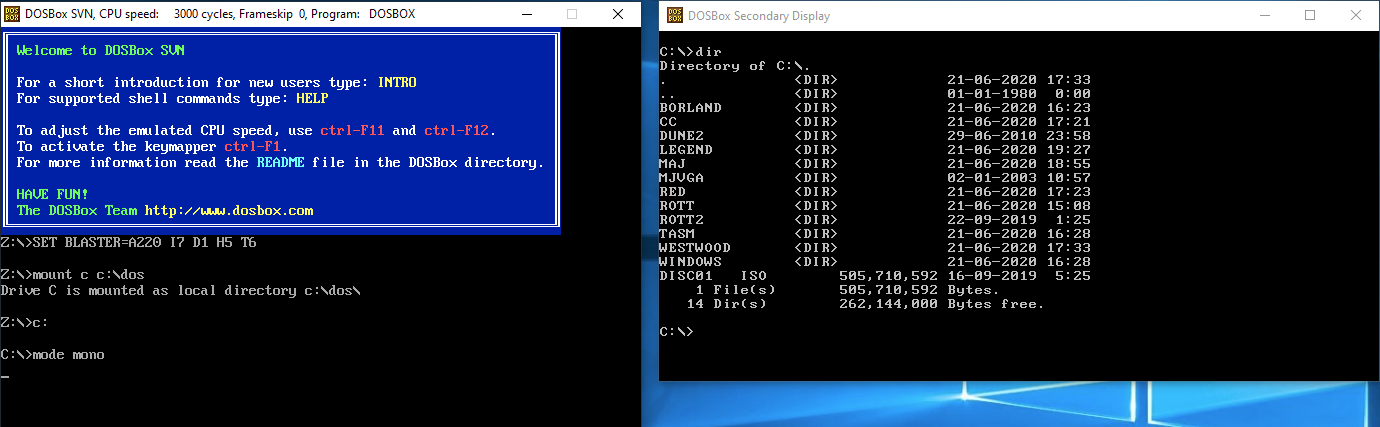Click the DUNE2 directory entry

875,135
